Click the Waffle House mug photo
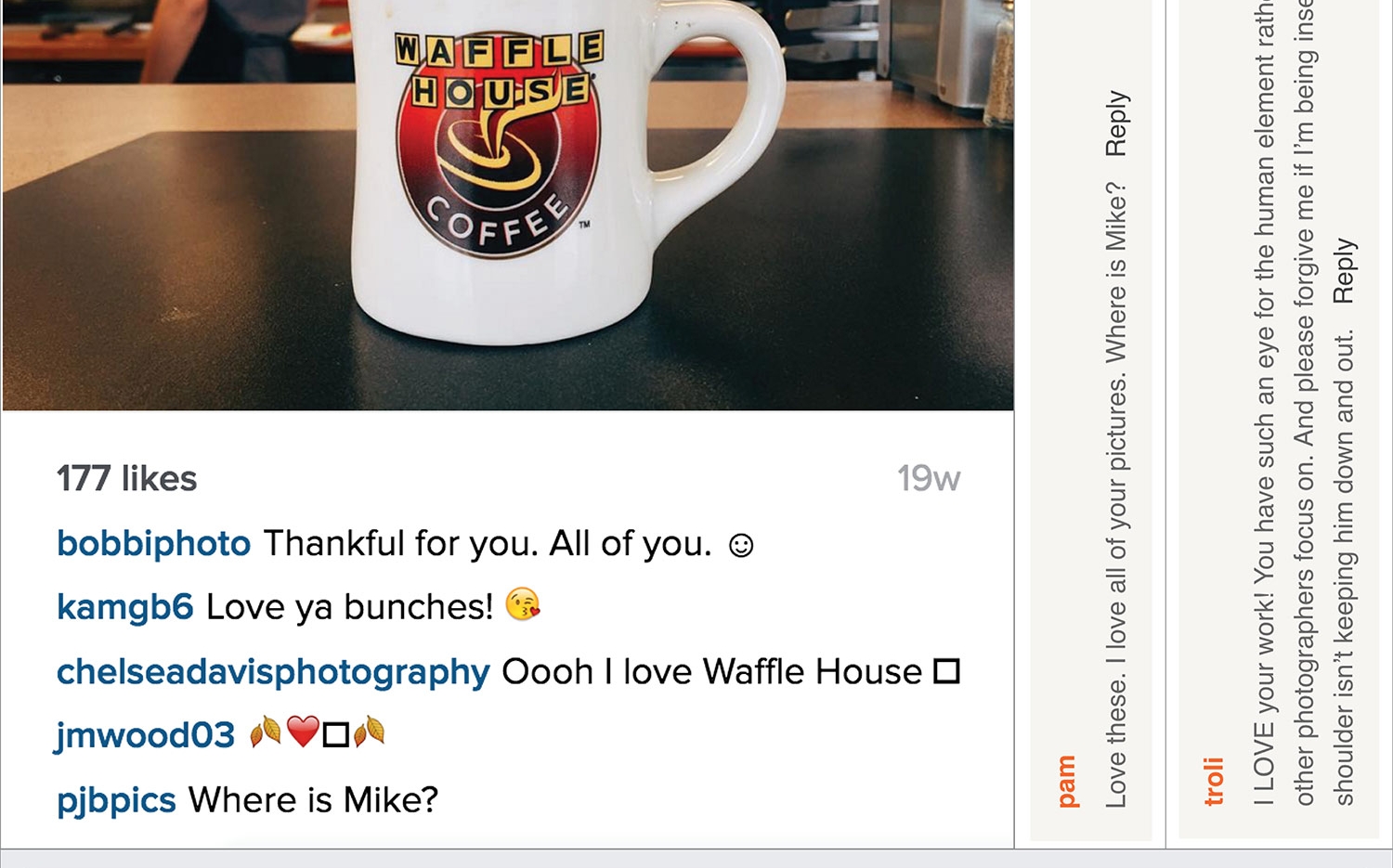 507,205
